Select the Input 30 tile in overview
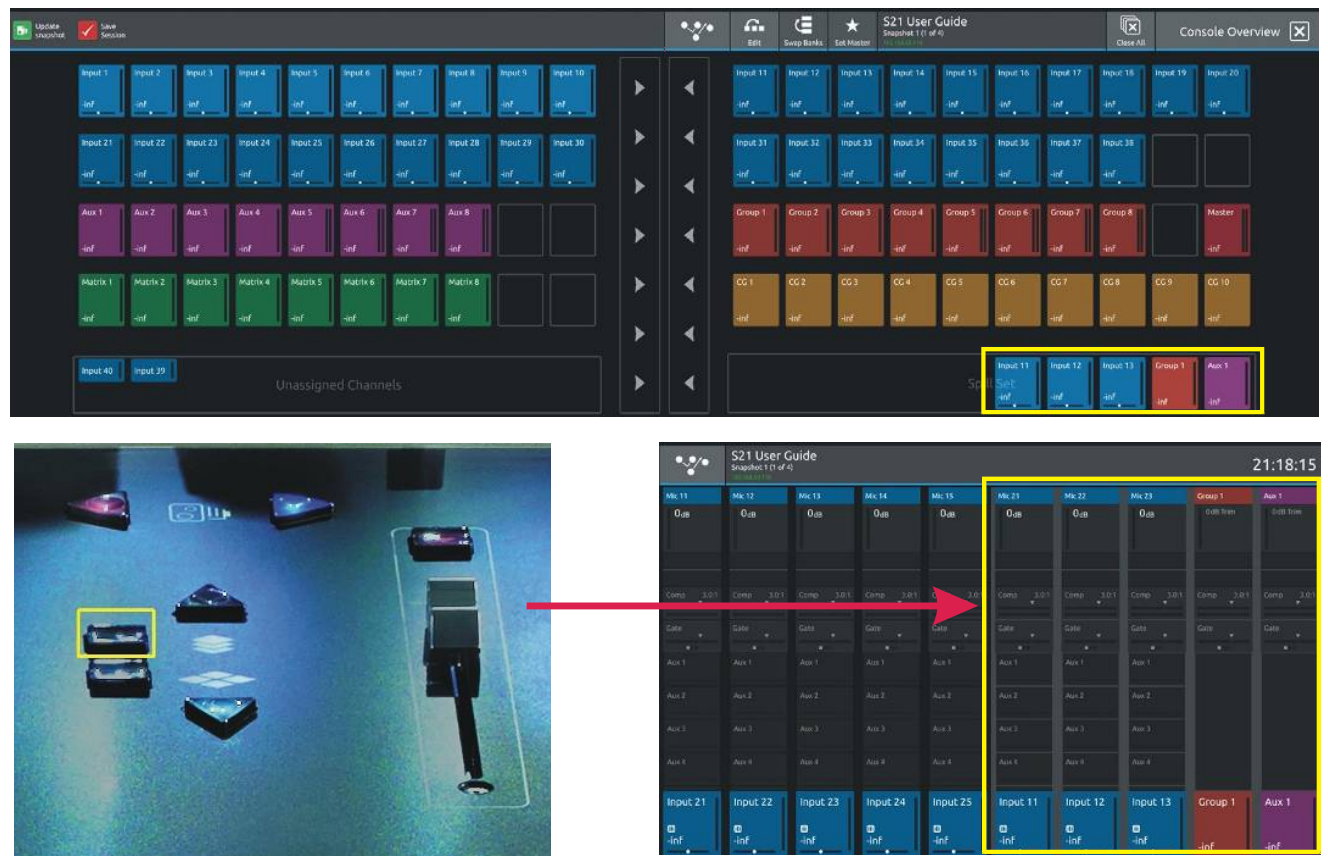1328x868 pixels. pyautogui.click(x=572, y=160)
